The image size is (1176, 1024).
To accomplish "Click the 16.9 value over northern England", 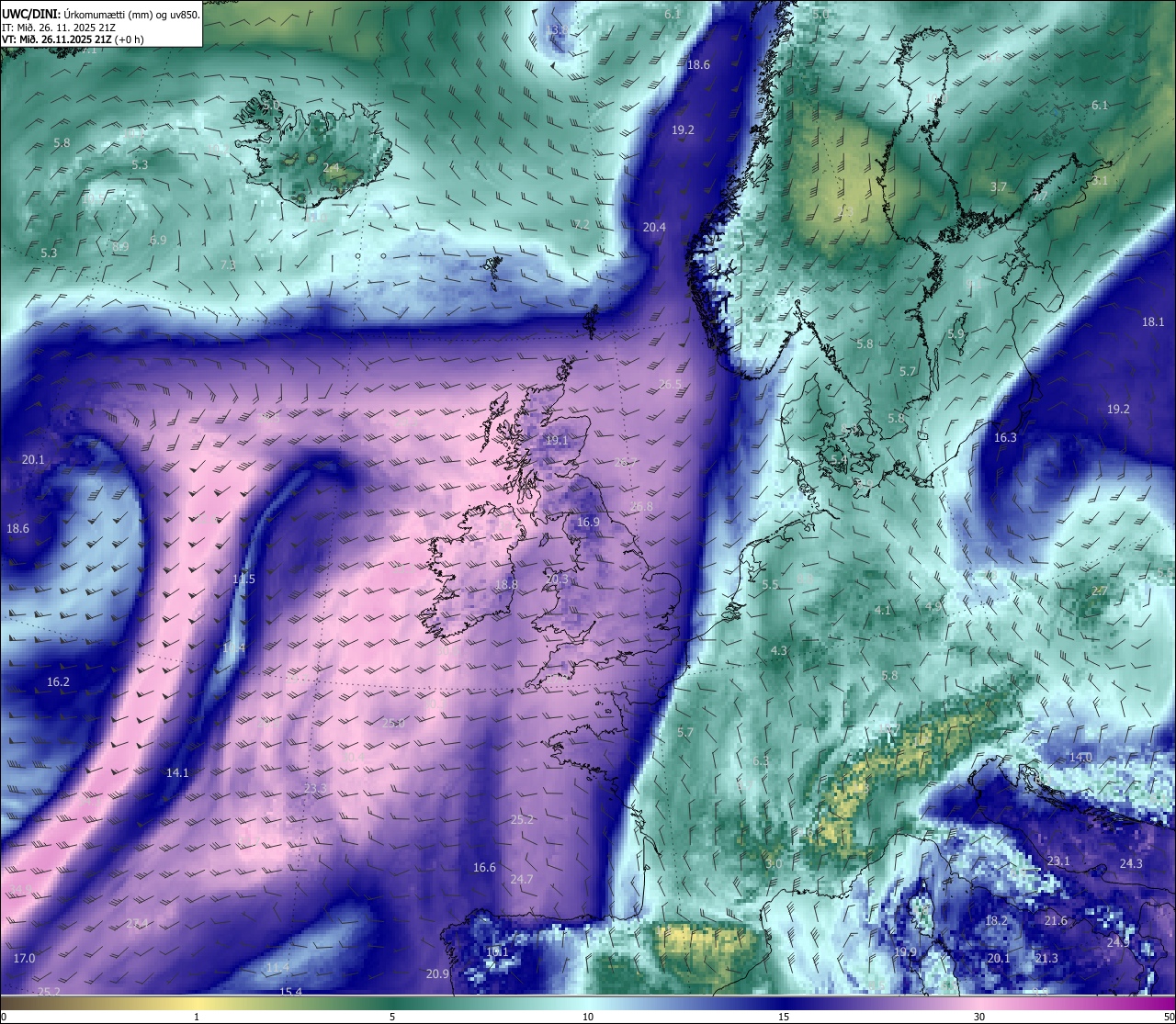I will [x=588, y=522].
